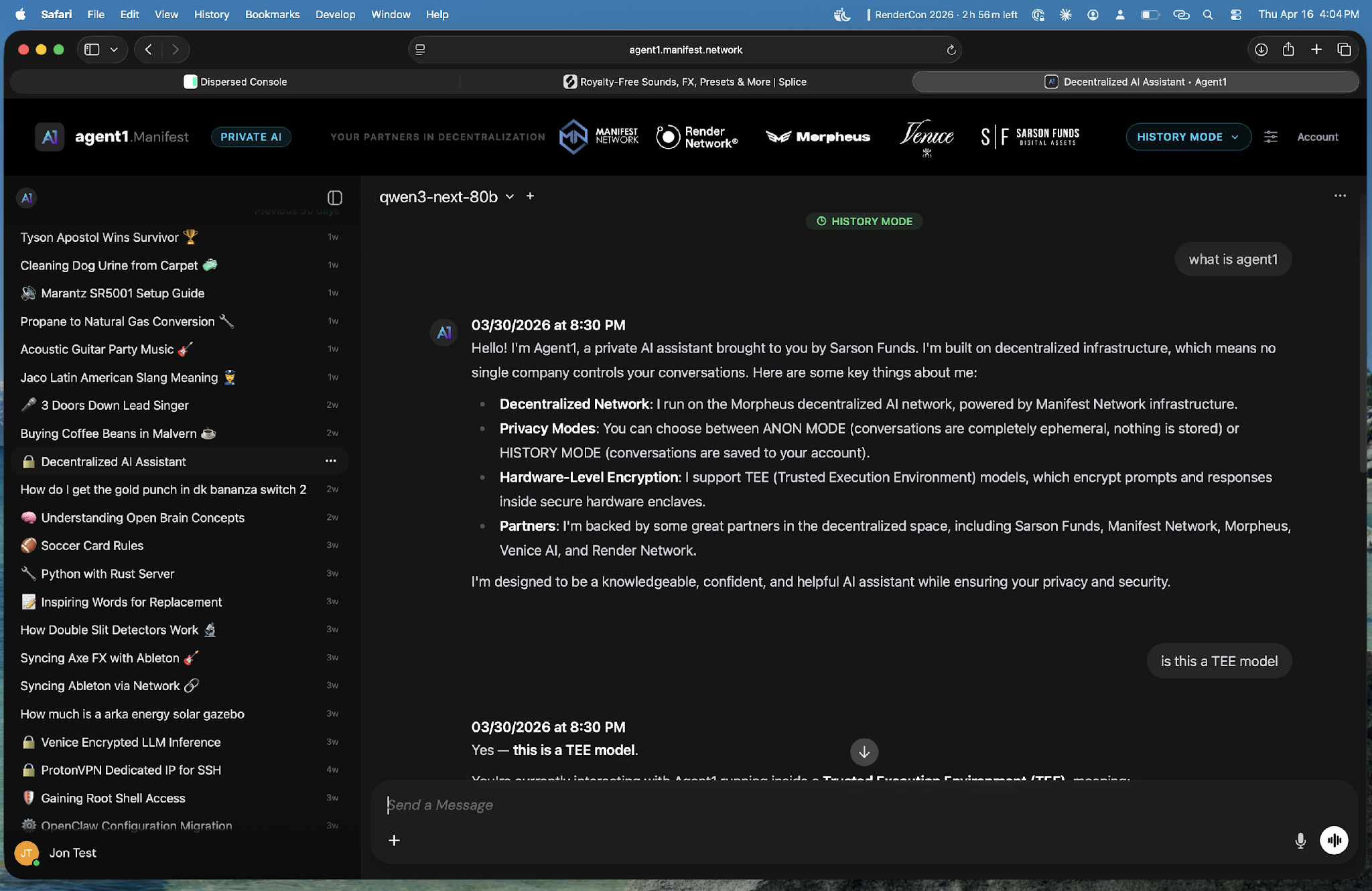Click the green HISTORY MODE indicator badge
The width and height of the screenshot is (1372, 891).
(864, 221)
